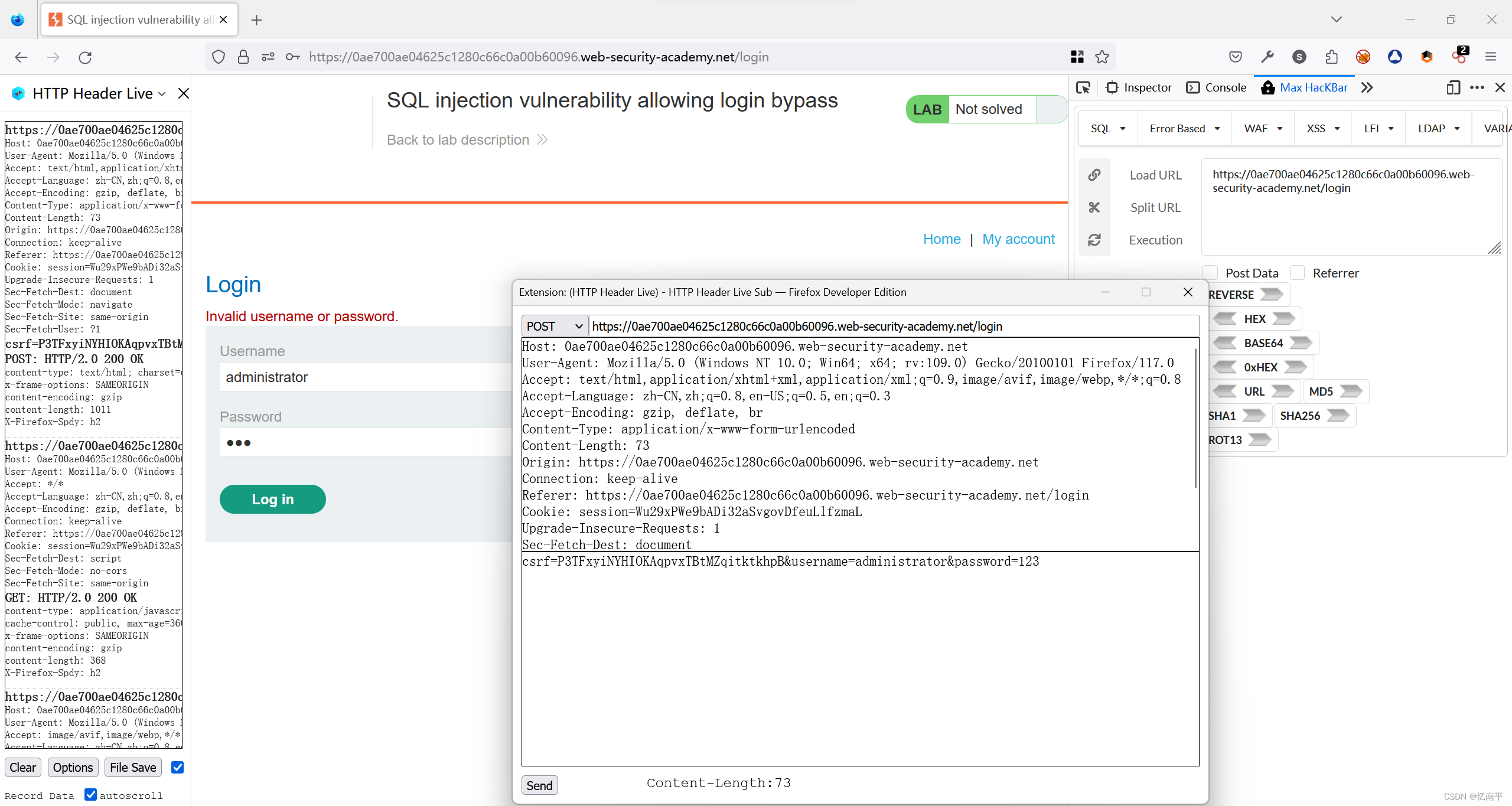Toggle the autoscroll checkbox

tap(90, 794)
